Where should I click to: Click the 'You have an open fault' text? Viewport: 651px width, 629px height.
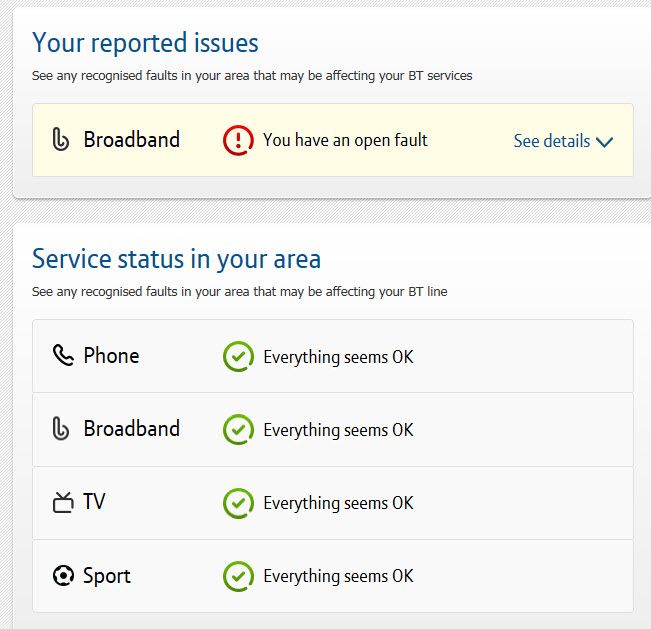345,140
